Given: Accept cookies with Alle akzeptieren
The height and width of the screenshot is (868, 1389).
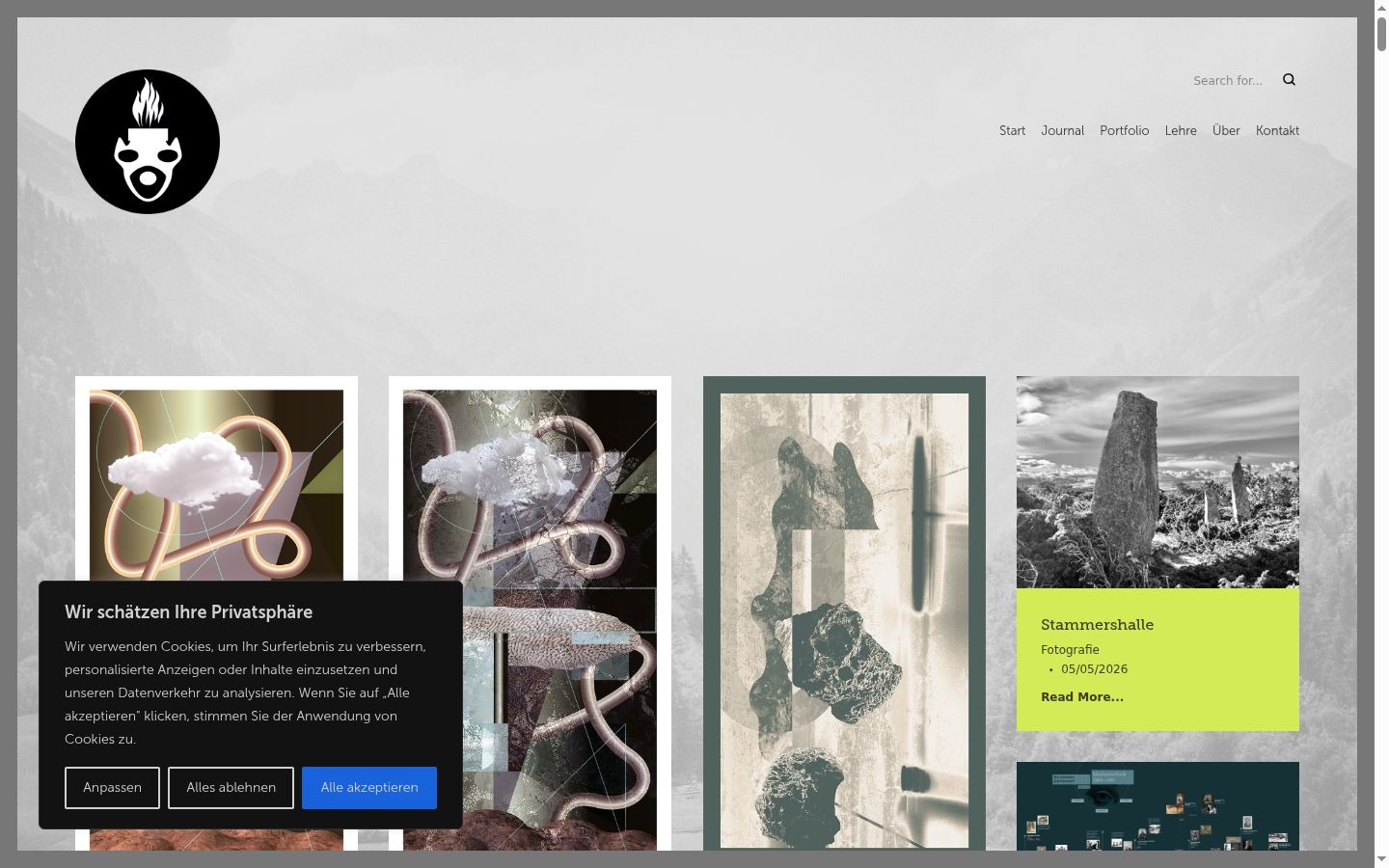Looking at the screenshot, I should (369, 788).
